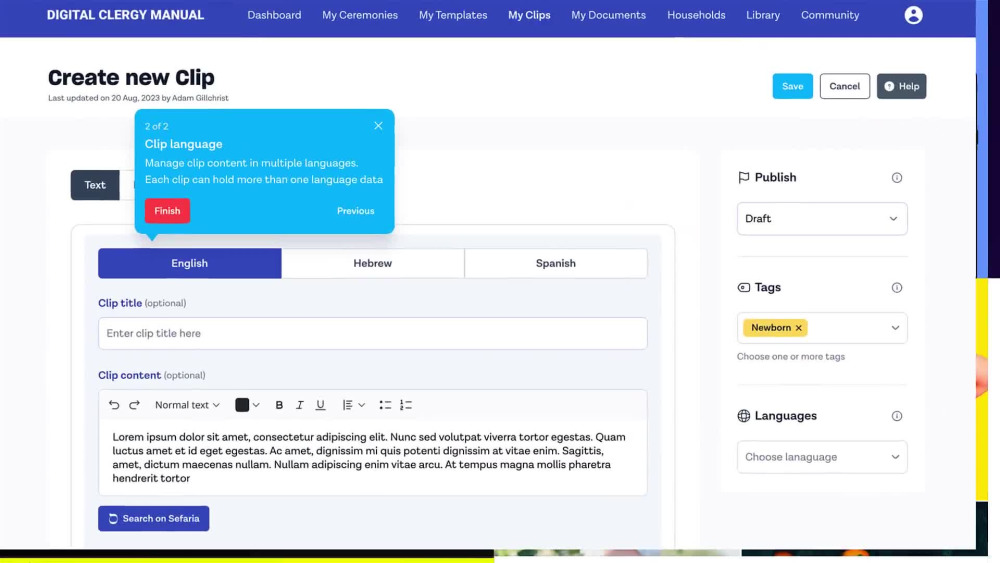Screen dimensions: 1000x563
Task: Open the Help button
Action: click(x=901, y=86)
